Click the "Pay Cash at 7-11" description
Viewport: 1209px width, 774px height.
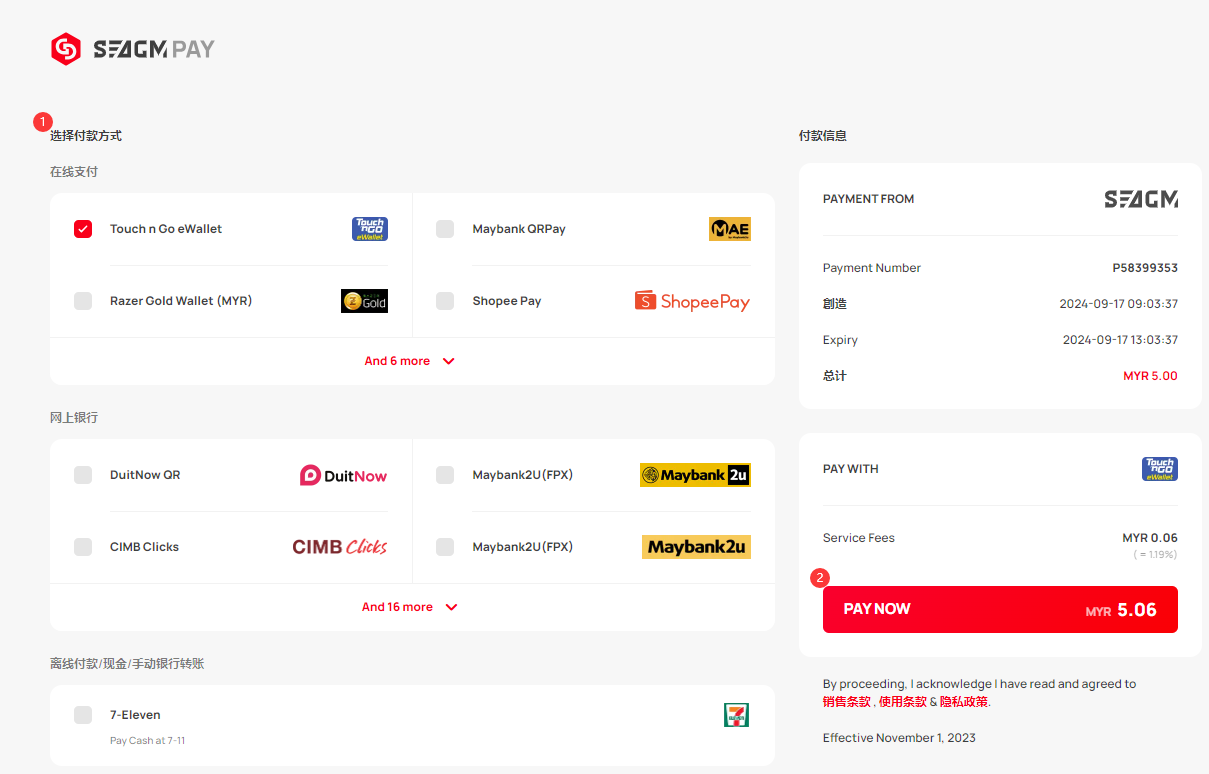pyautogui.click(x=148, y=741)
